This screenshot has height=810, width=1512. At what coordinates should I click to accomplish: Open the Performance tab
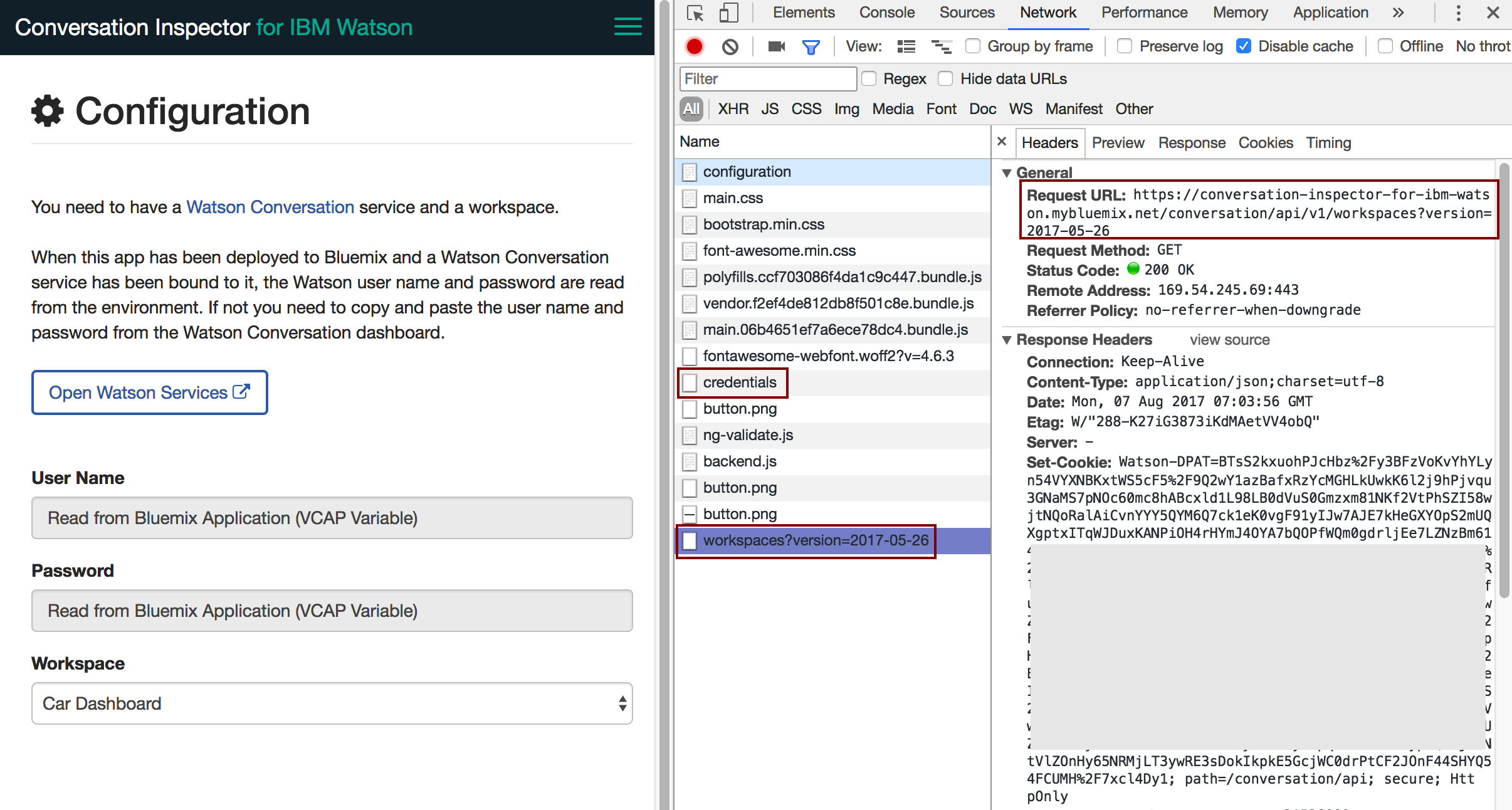pyautogui.click(x=1145, y=13)
